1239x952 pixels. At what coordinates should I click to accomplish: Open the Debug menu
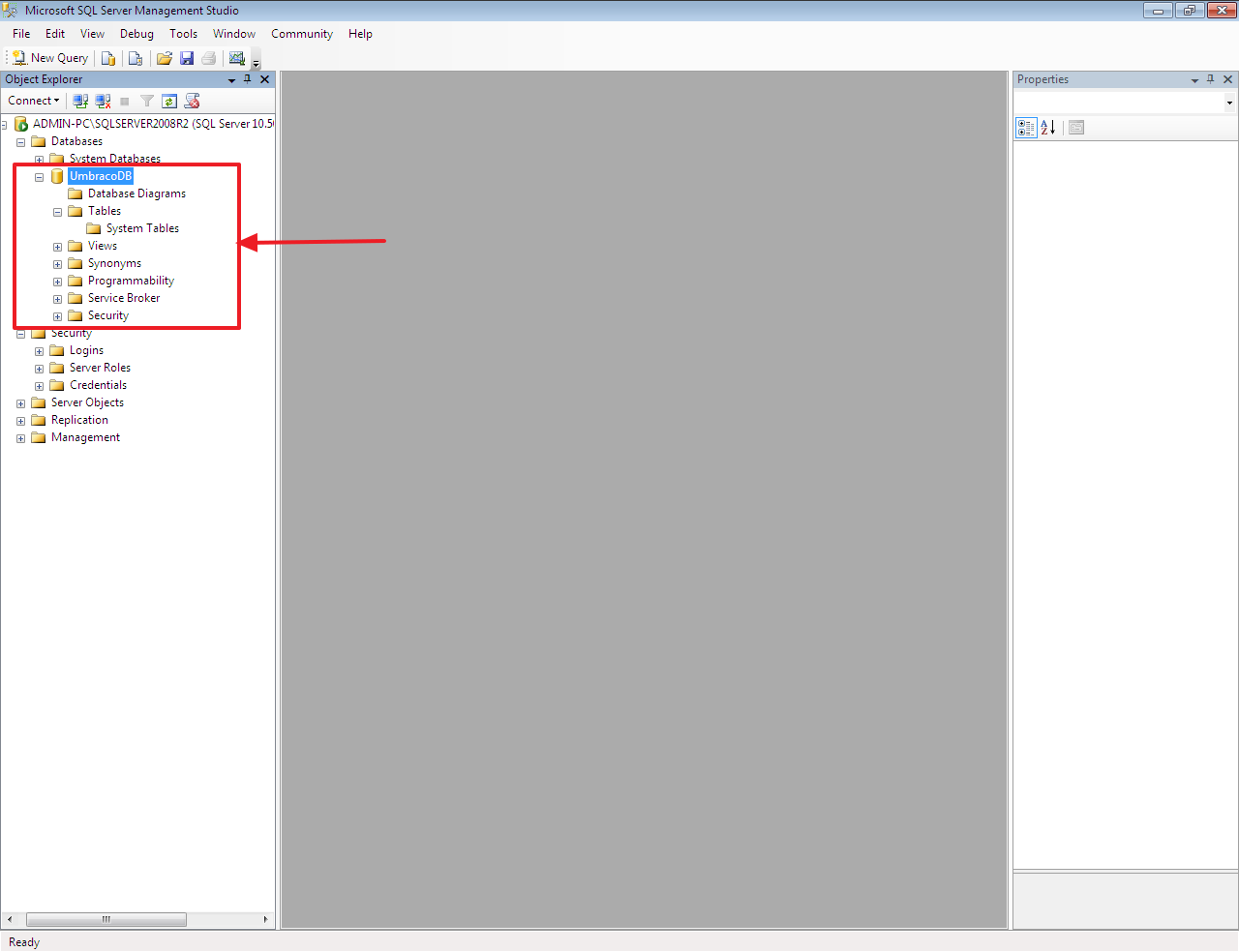pyautogui.click(x=136, y=34)
